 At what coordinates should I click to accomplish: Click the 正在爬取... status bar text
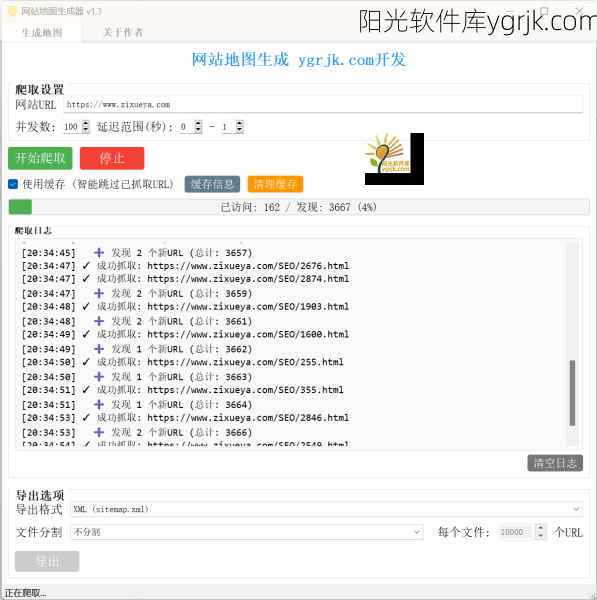point(25,593)
